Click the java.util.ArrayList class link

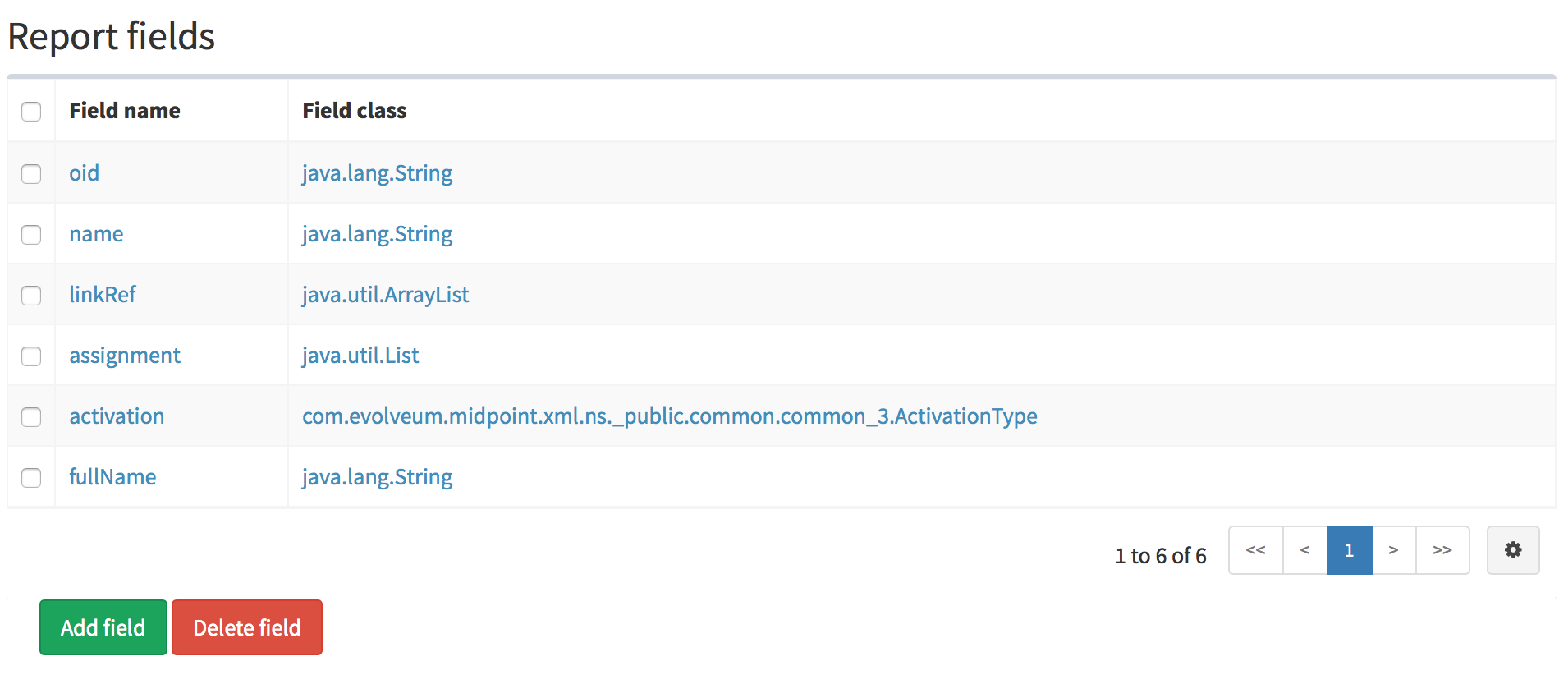385,295
